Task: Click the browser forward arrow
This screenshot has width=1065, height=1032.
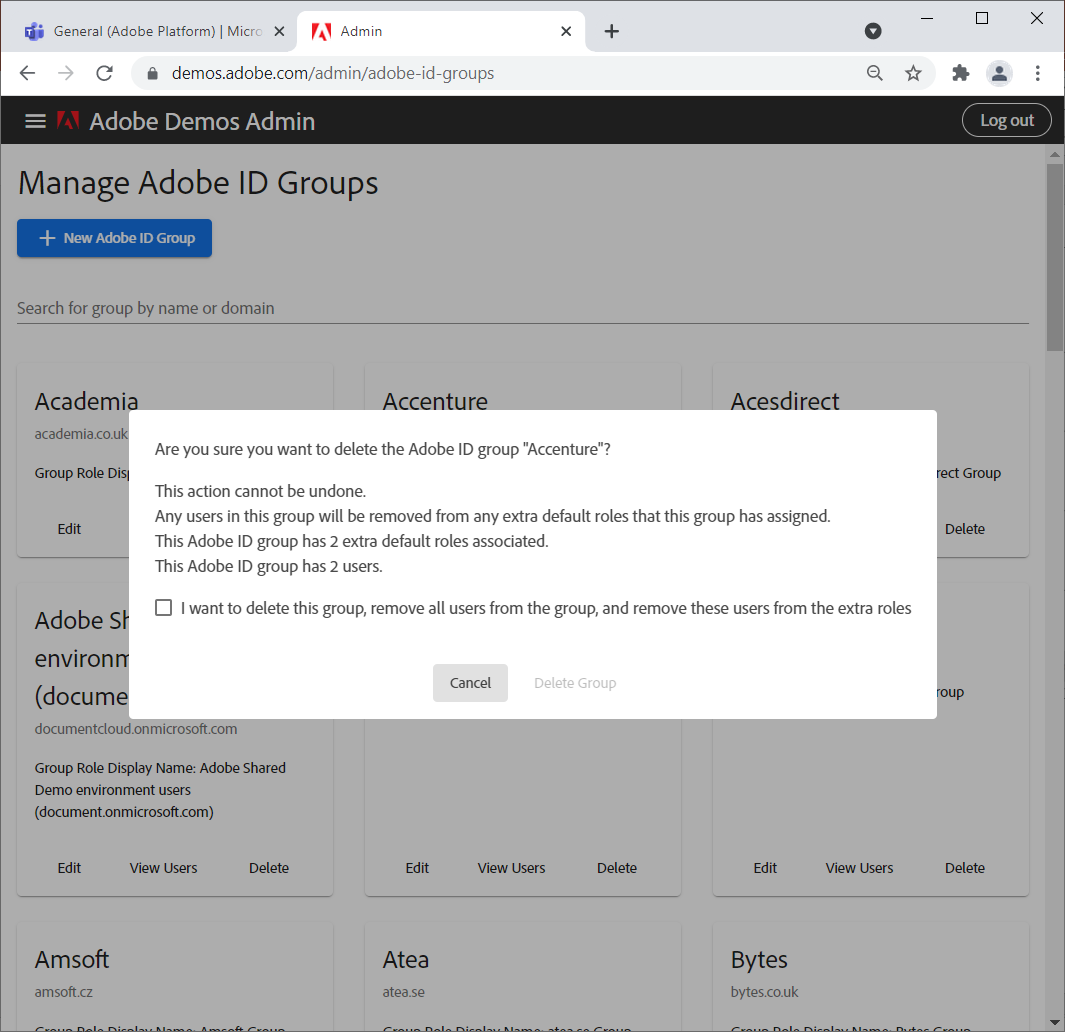Action: point(66,73)
